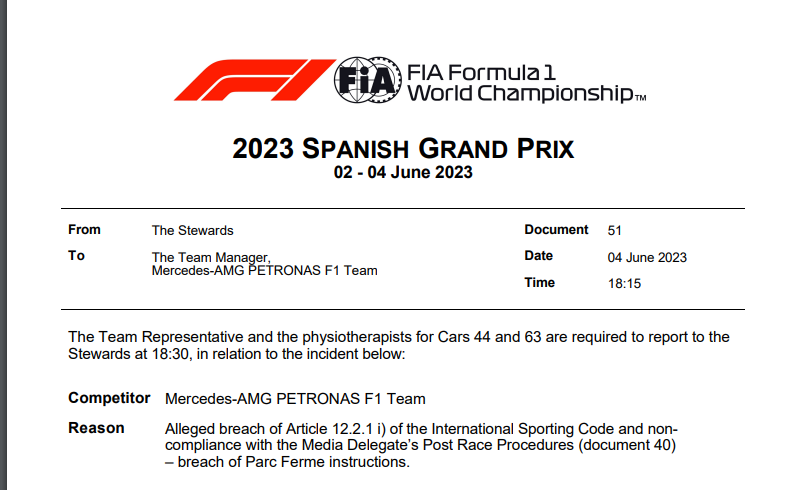Click the Date label
Screen dimensions: 796x490
pos(538,257)
